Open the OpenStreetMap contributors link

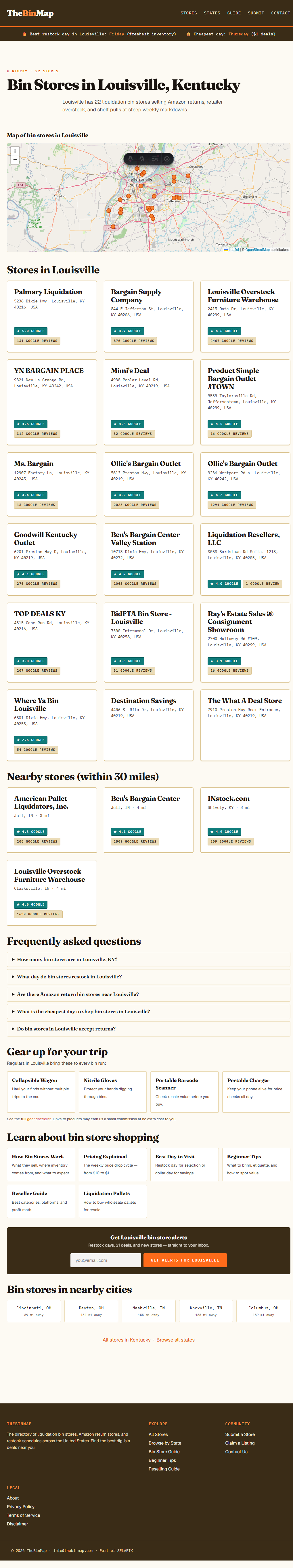[257, 249]
